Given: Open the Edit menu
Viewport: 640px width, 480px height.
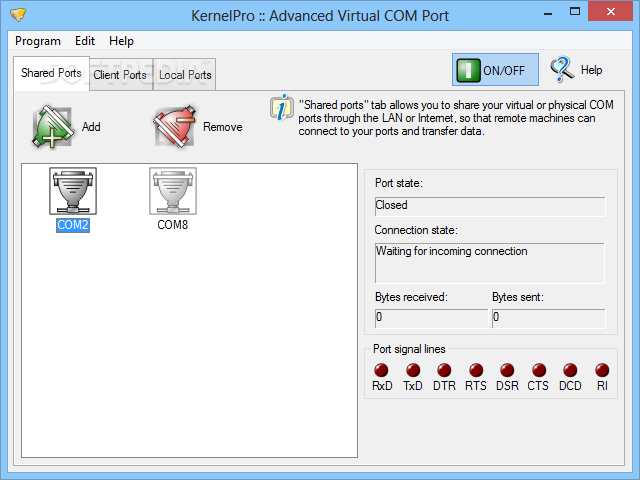Looking at the screenshot, I should point(85,41).
